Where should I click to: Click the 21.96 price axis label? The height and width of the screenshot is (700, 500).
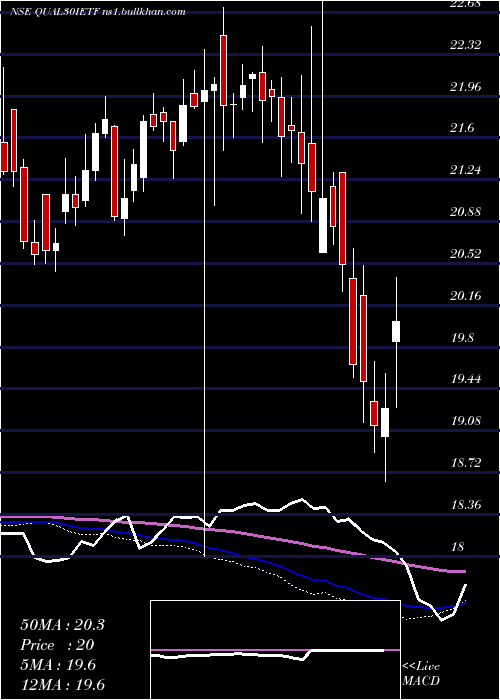465,87
